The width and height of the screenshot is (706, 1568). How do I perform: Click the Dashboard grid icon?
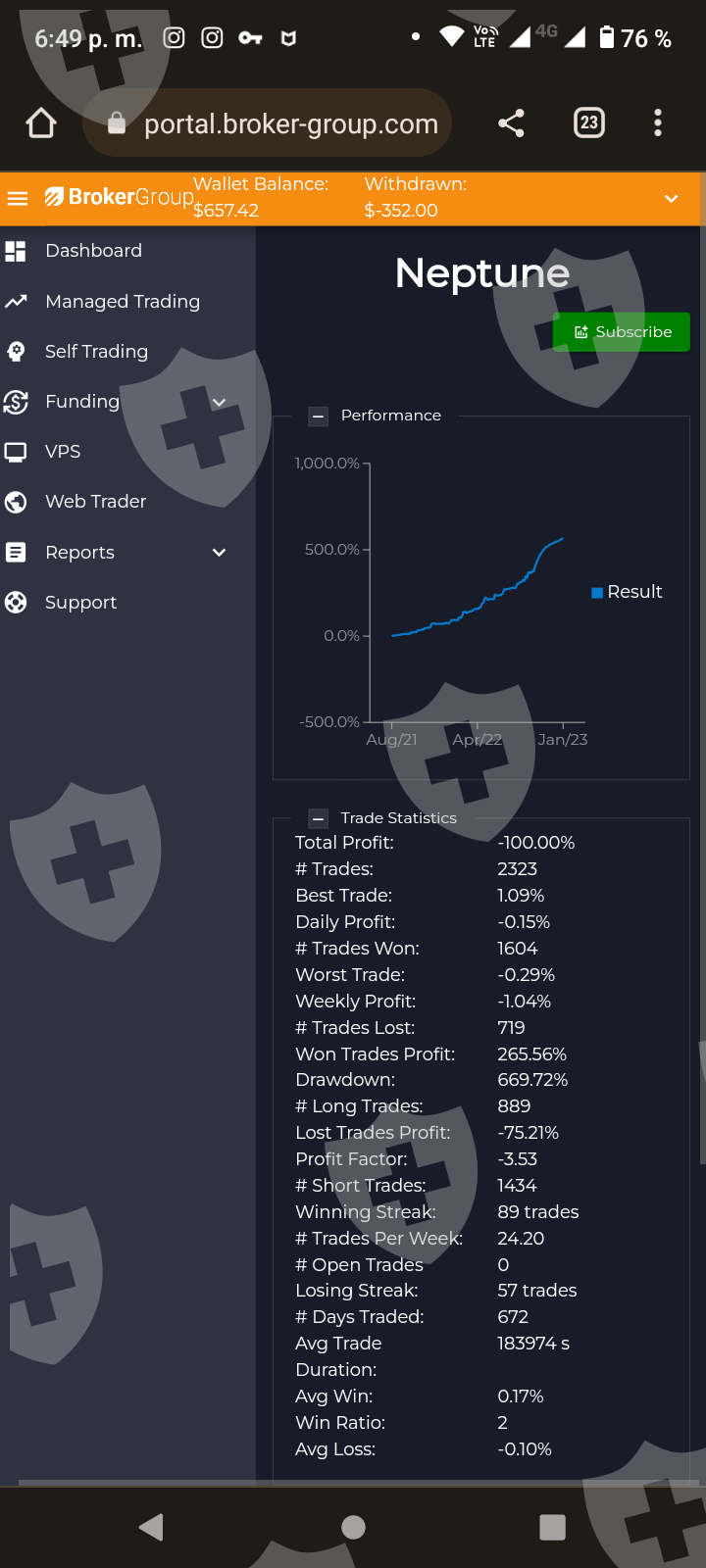pos(16,251)
